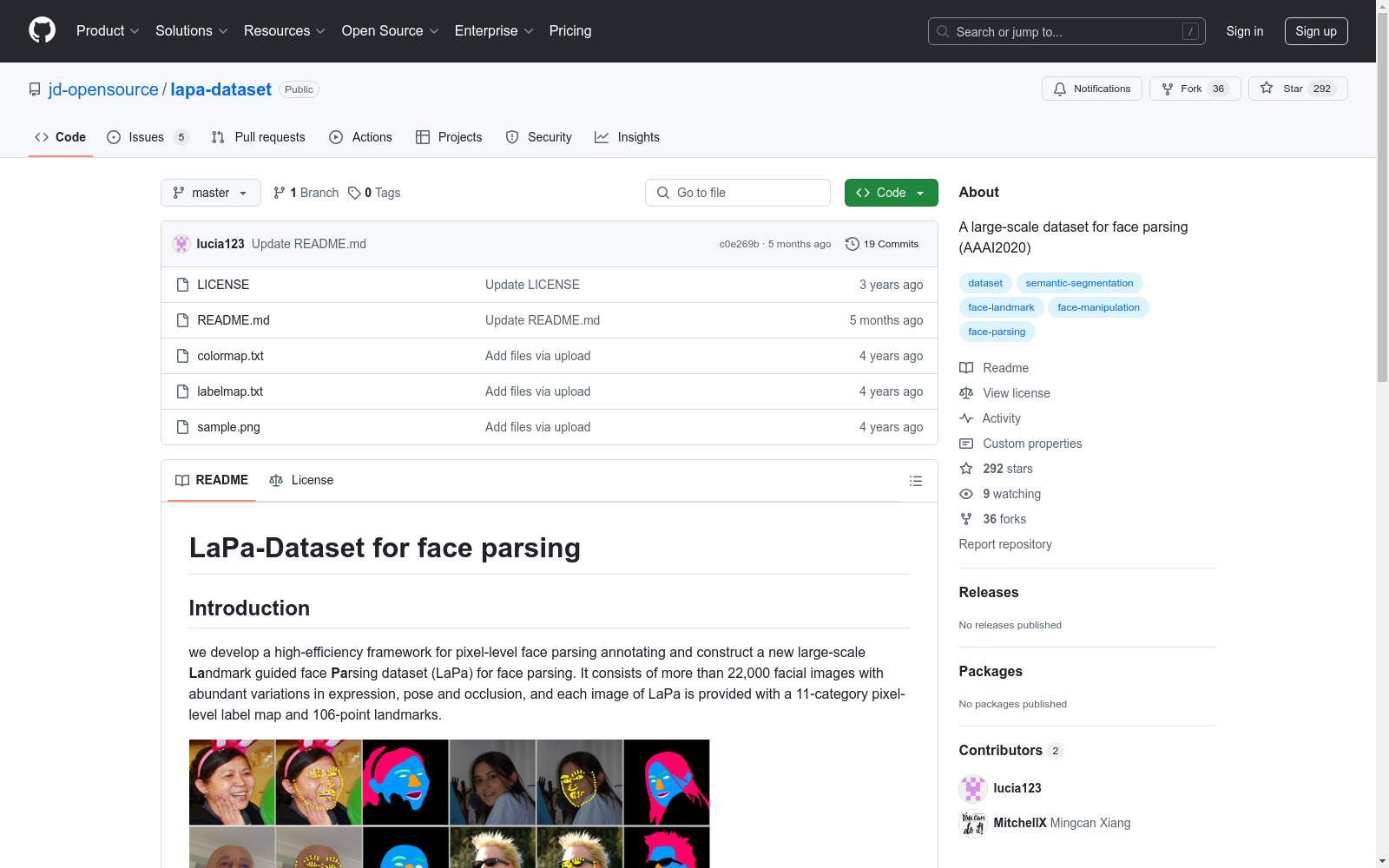The image size is (1389, 868).
Task: Click Report repository
Action: (1005, 544)
